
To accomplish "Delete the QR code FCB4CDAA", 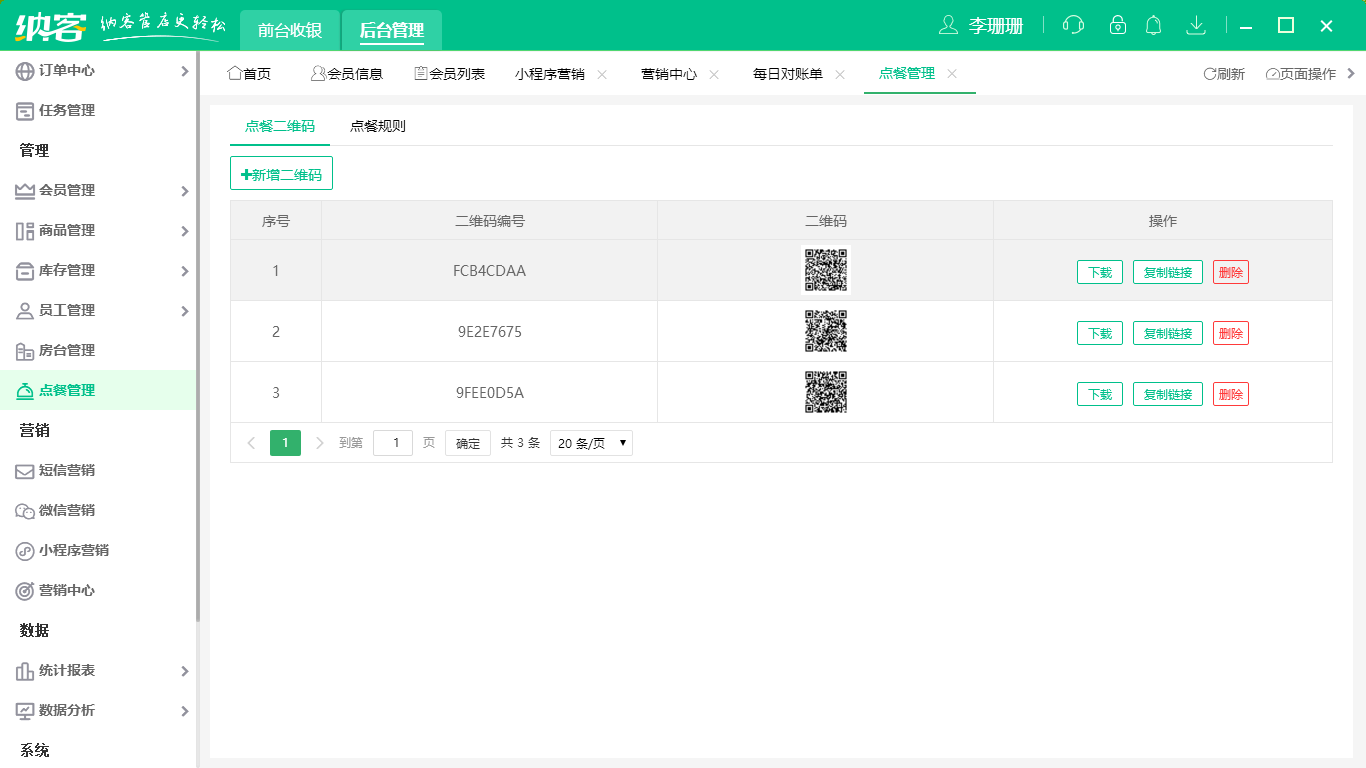I will (1230, 271).
